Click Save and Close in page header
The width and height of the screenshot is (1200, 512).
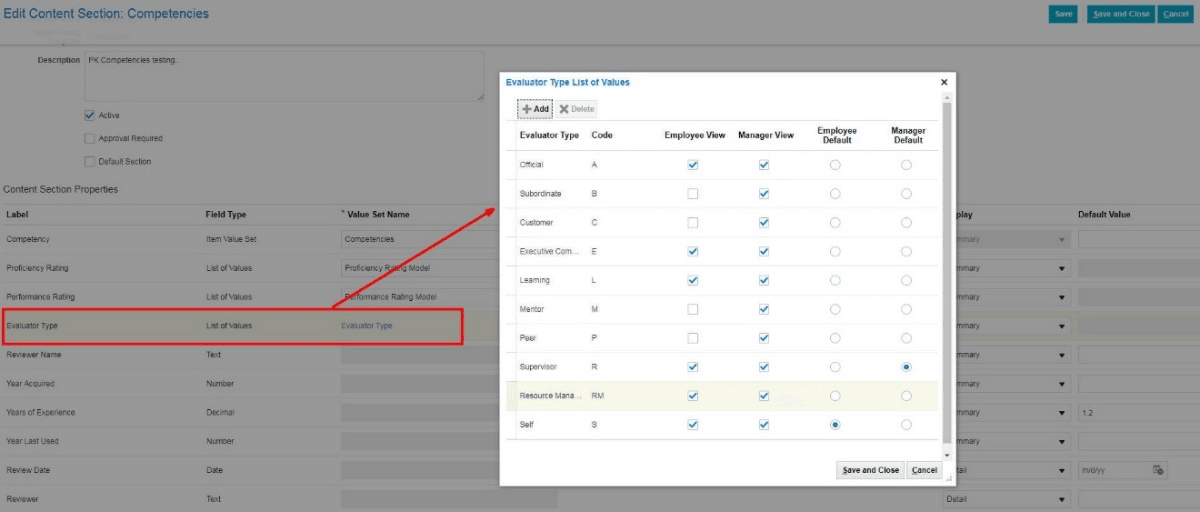(x=1121, y=14)
